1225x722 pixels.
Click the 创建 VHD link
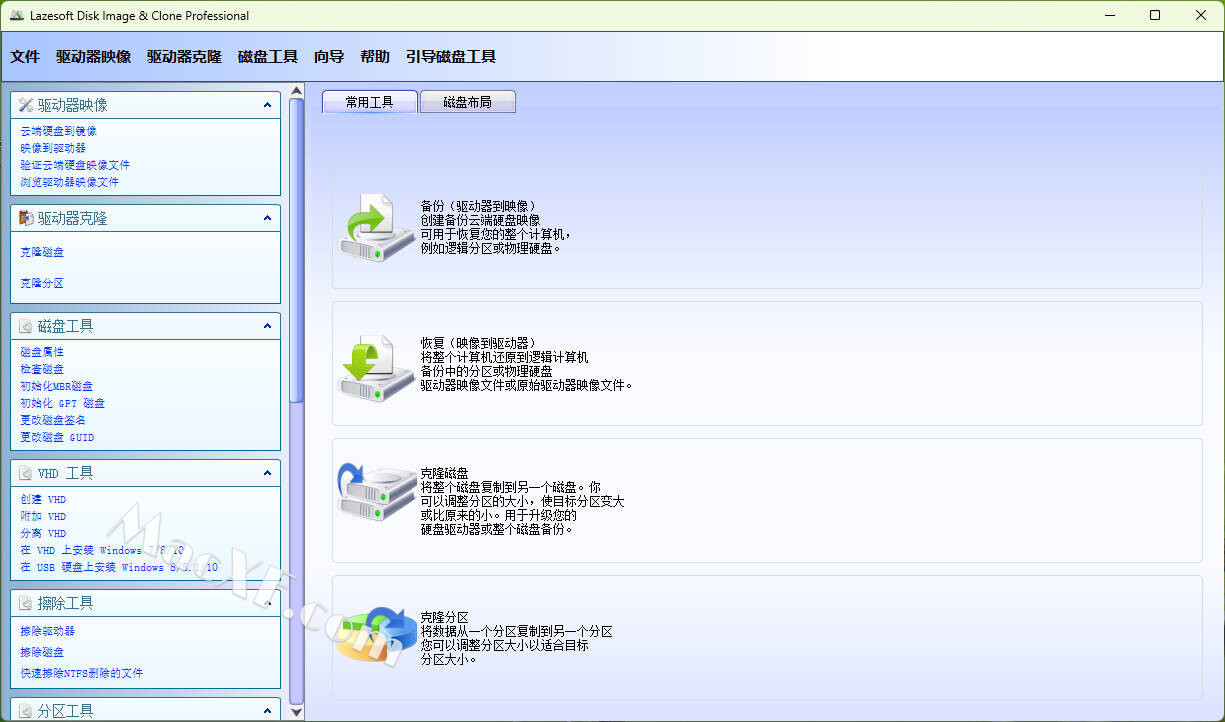tap(43, 499)
